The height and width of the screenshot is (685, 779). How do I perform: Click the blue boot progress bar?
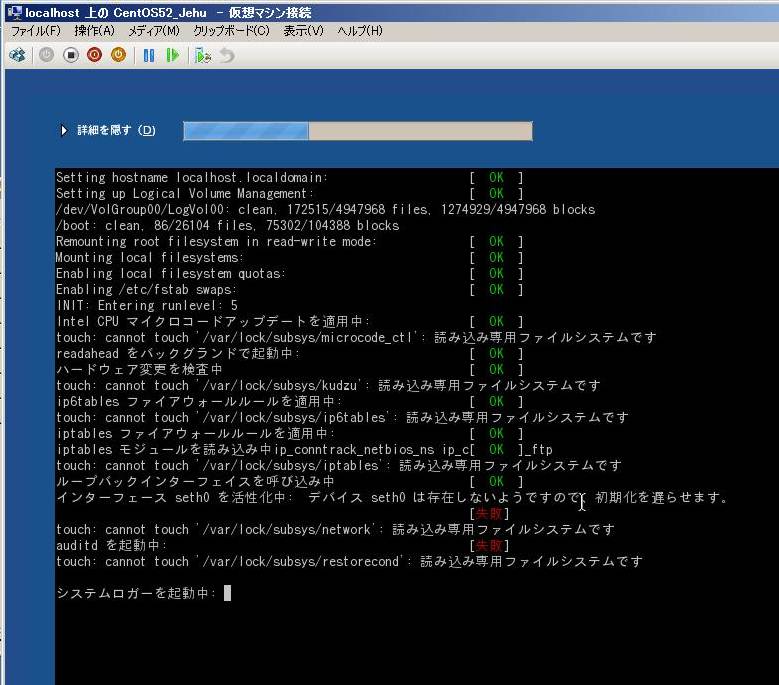358,131
